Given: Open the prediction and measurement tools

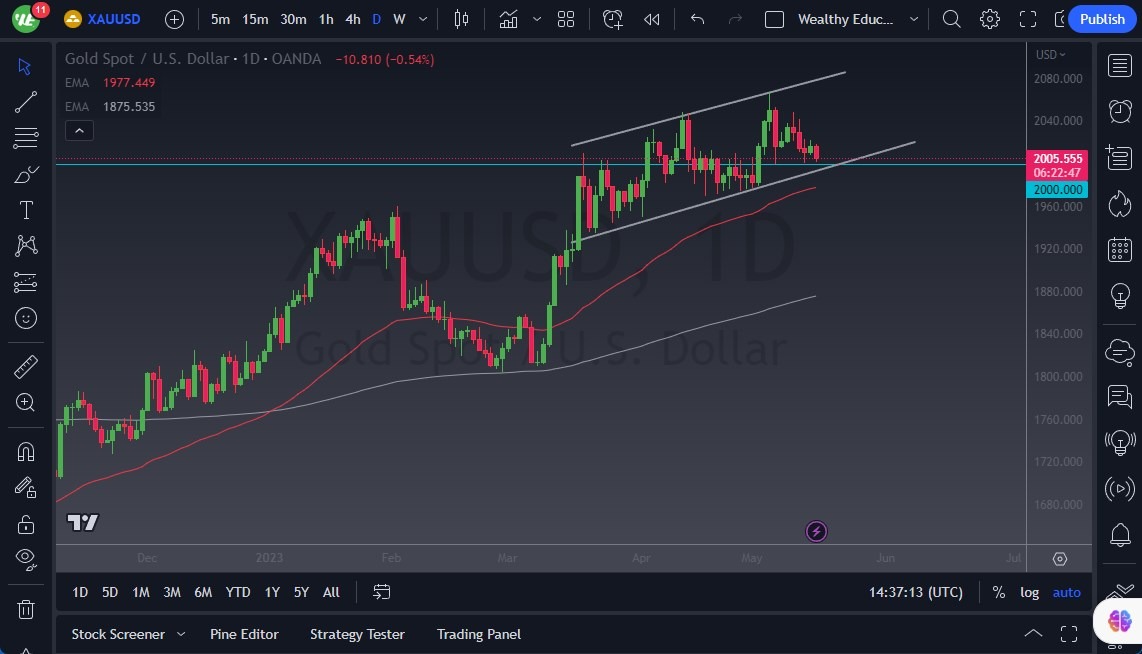Looking at the screenshot, I should pos(25,282).
